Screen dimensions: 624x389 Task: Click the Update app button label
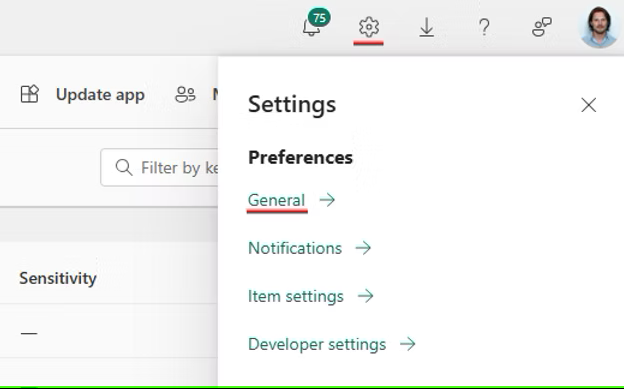[x=100, y=95]
